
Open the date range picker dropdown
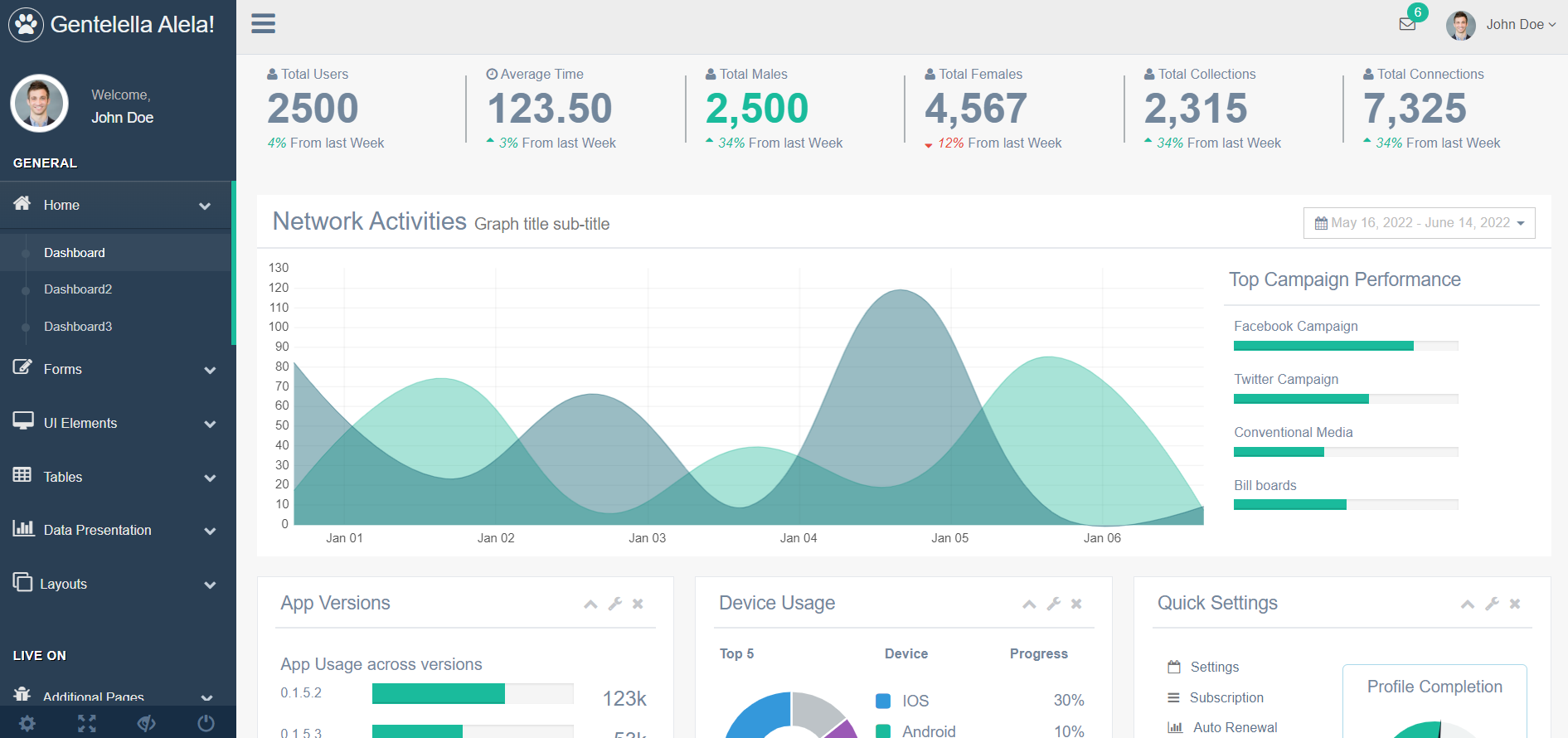[x=1419, y=223]
